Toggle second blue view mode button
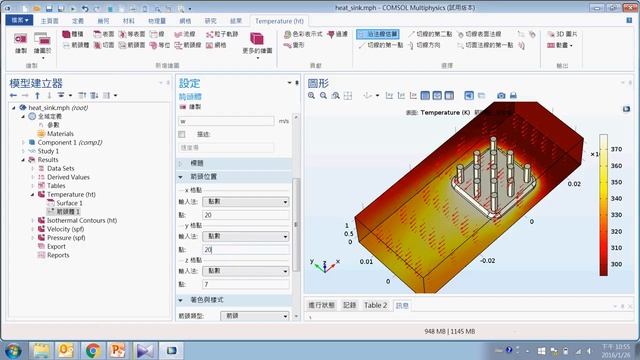Screen dimensions: 640x360 tap(437, 96)
